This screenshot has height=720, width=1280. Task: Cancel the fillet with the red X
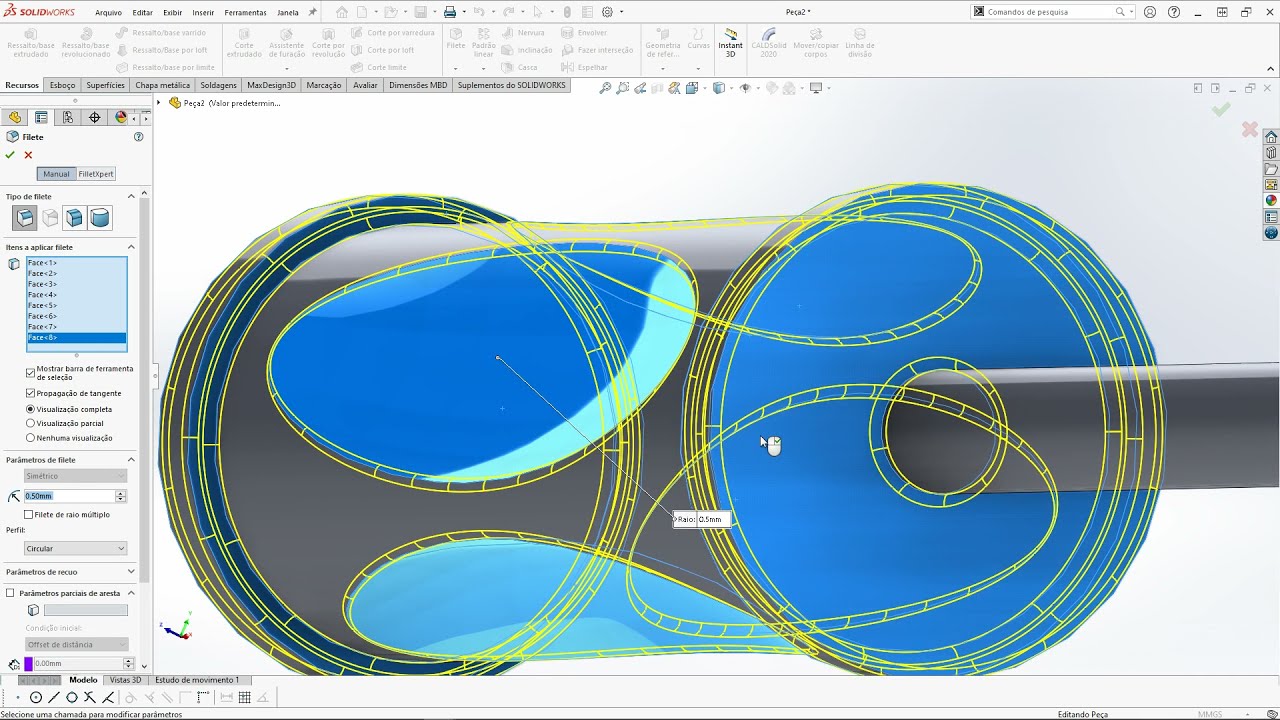28,155
